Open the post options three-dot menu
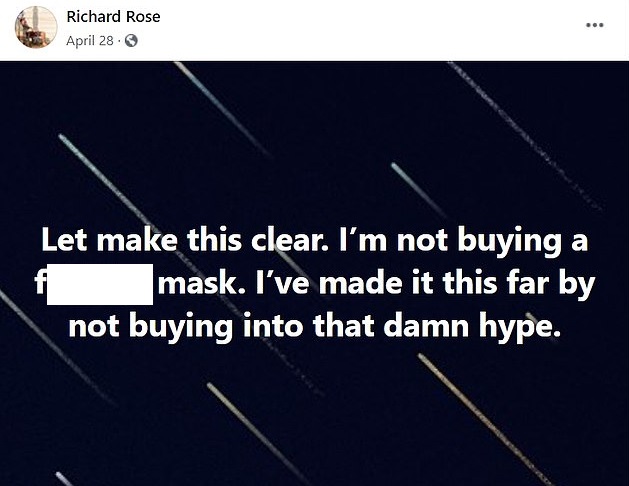The width and height of the screenshot is (629, 486). click(595, 25)
